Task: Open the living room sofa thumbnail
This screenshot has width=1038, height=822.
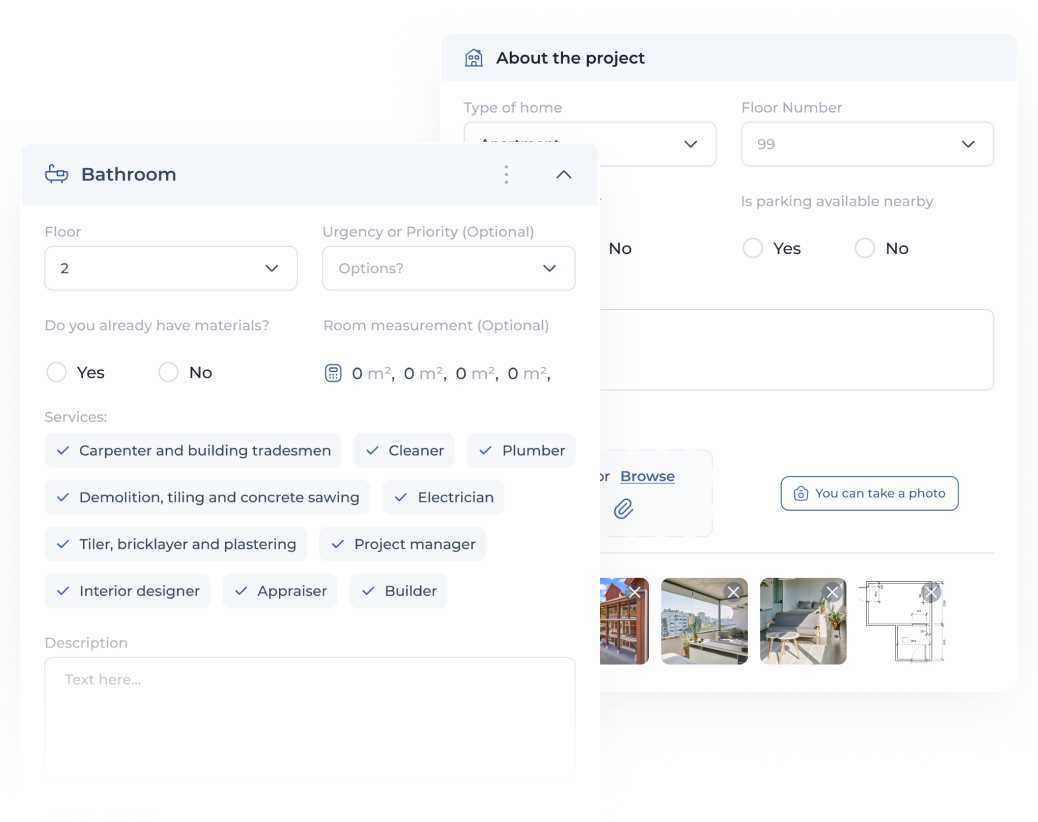Action: coord(803,621)
